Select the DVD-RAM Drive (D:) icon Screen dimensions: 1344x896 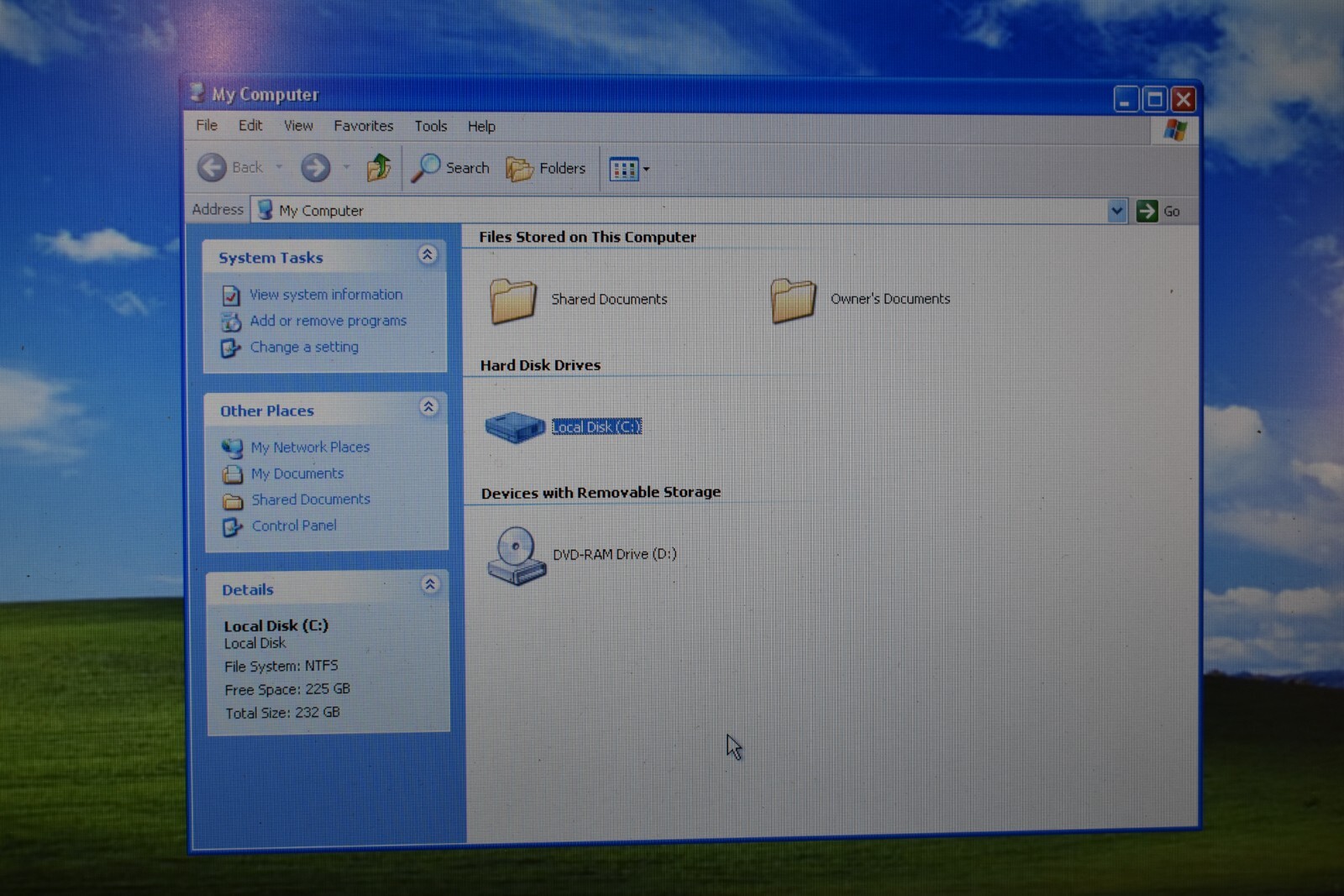(517, 555)
